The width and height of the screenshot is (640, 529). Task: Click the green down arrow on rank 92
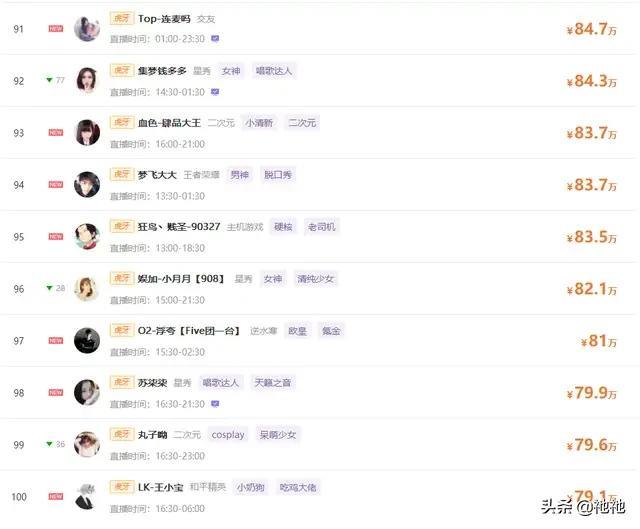[x=49, y=80]
